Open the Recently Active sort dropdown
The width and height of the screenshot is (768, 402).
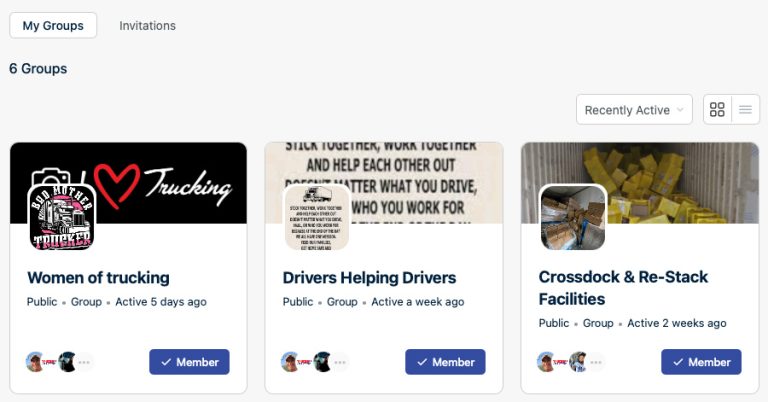(634, 110)
